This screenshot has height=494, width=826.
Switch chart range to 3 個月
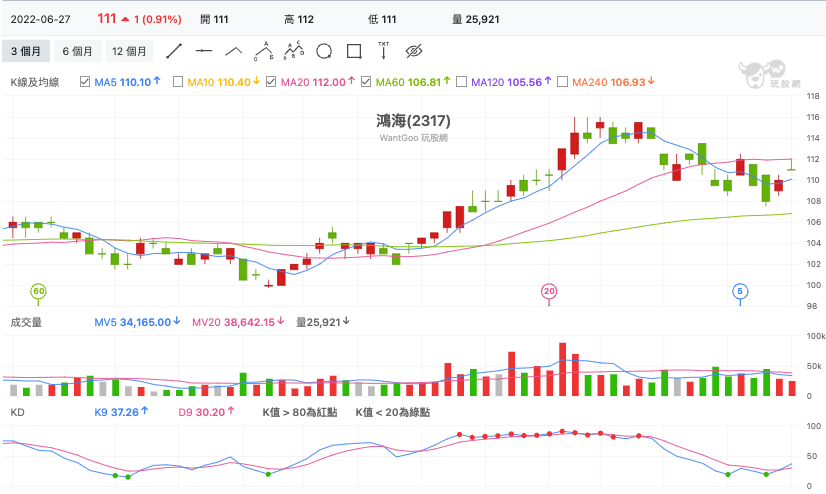[x=26, y=51]
